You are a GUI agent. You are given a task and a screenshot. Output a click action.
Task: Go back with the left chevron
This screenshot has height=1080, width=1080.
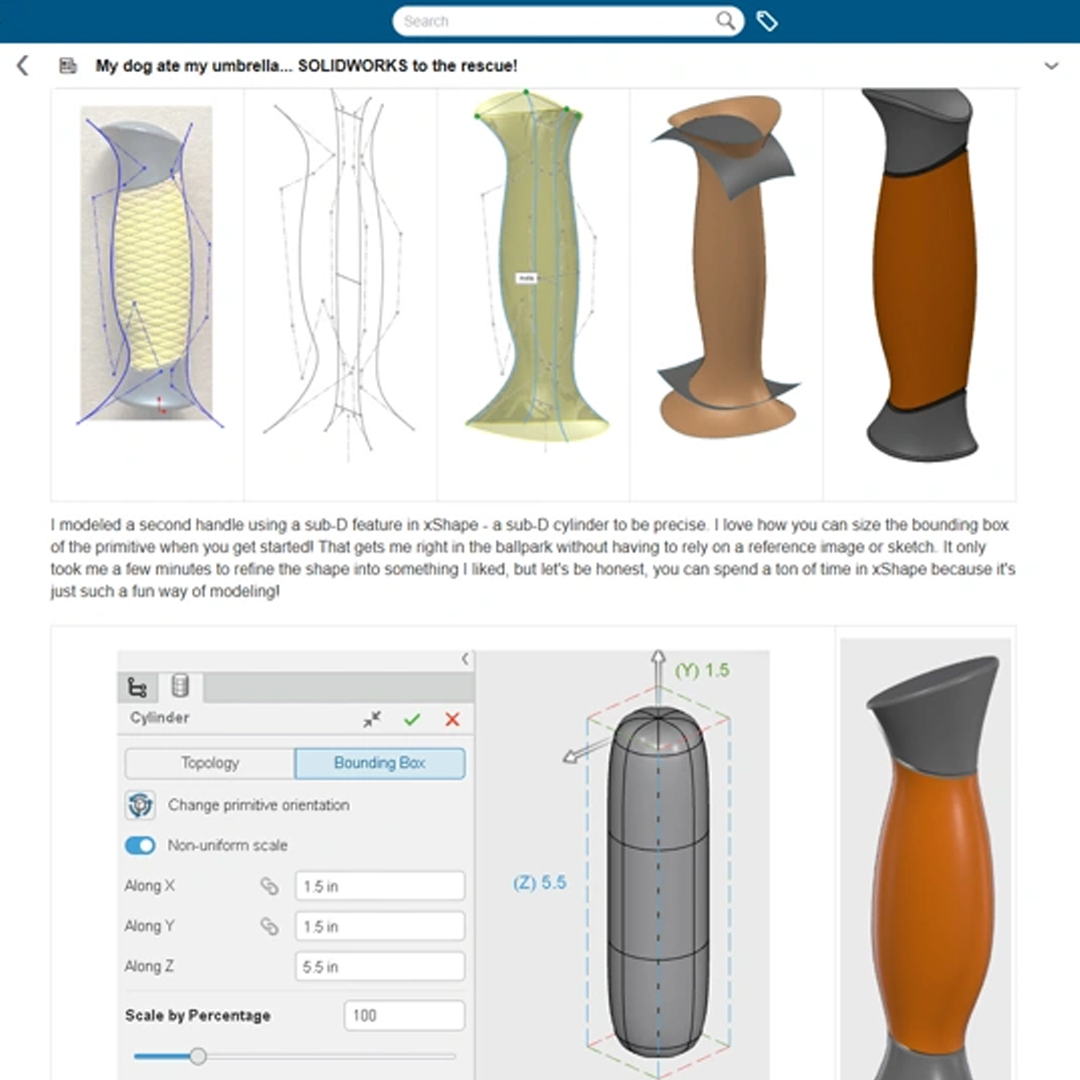(23, 65)
